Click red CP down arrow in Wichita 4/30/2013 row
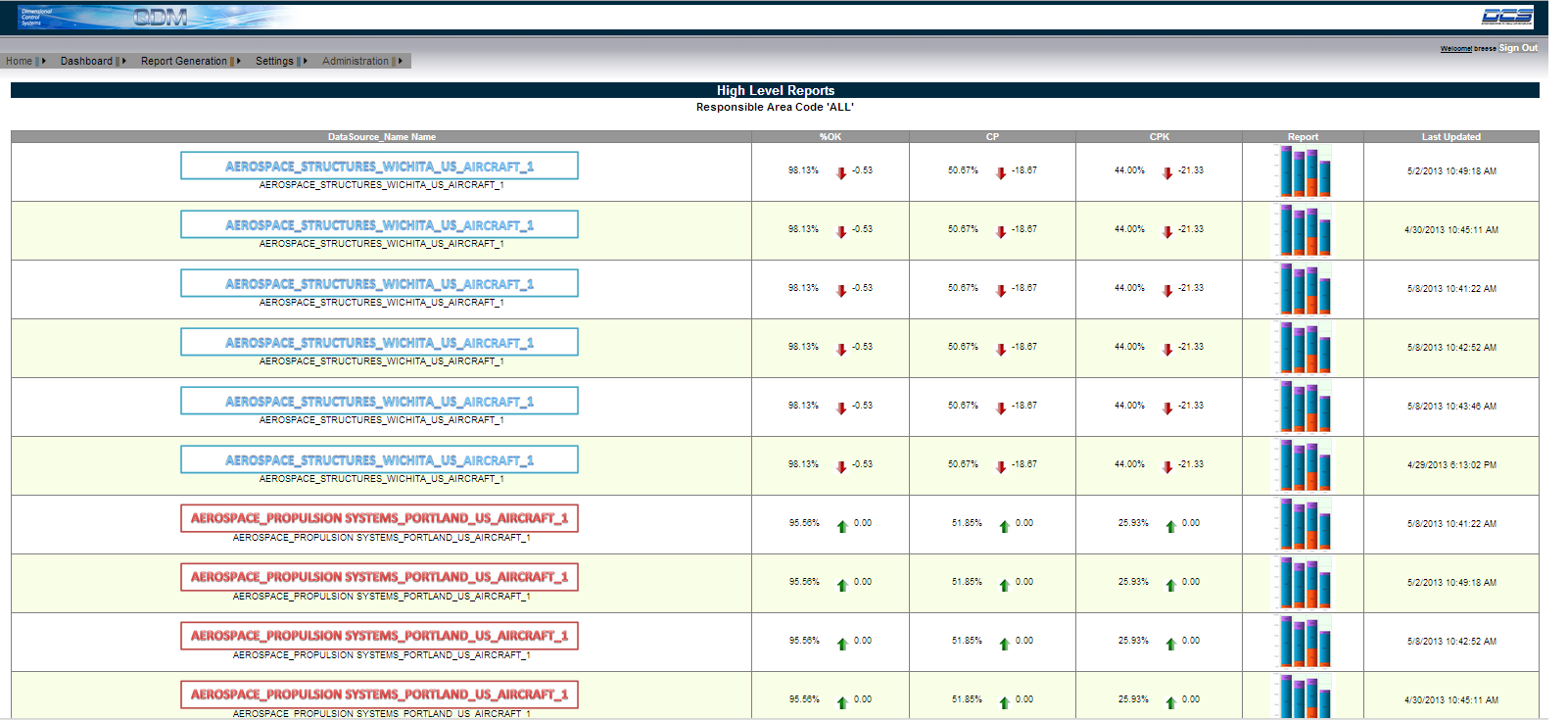Image resolution: width=1568 pixels, height=720 pixels. point(1001,232)
